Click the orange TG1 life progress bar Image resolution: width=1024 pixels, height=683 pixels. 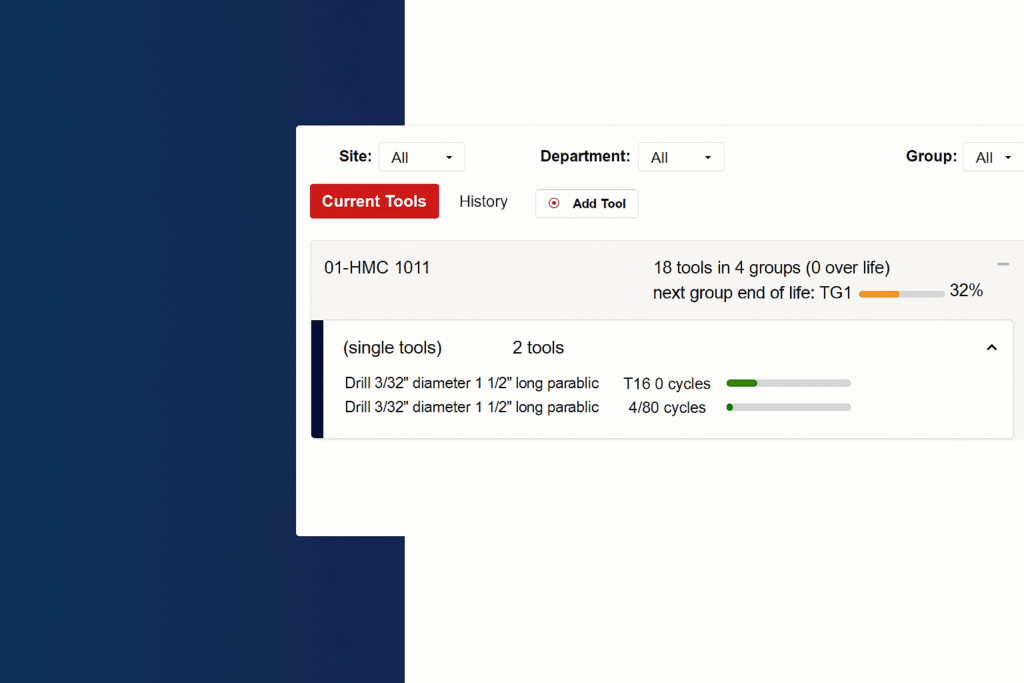901,294
